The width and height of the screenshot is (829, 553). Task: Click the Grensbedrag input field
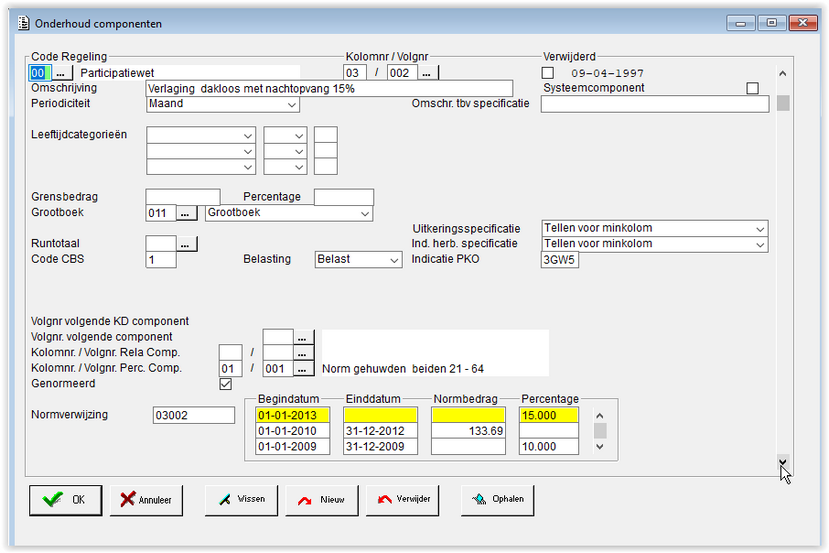pyautogui.click(x=183, y=197)
